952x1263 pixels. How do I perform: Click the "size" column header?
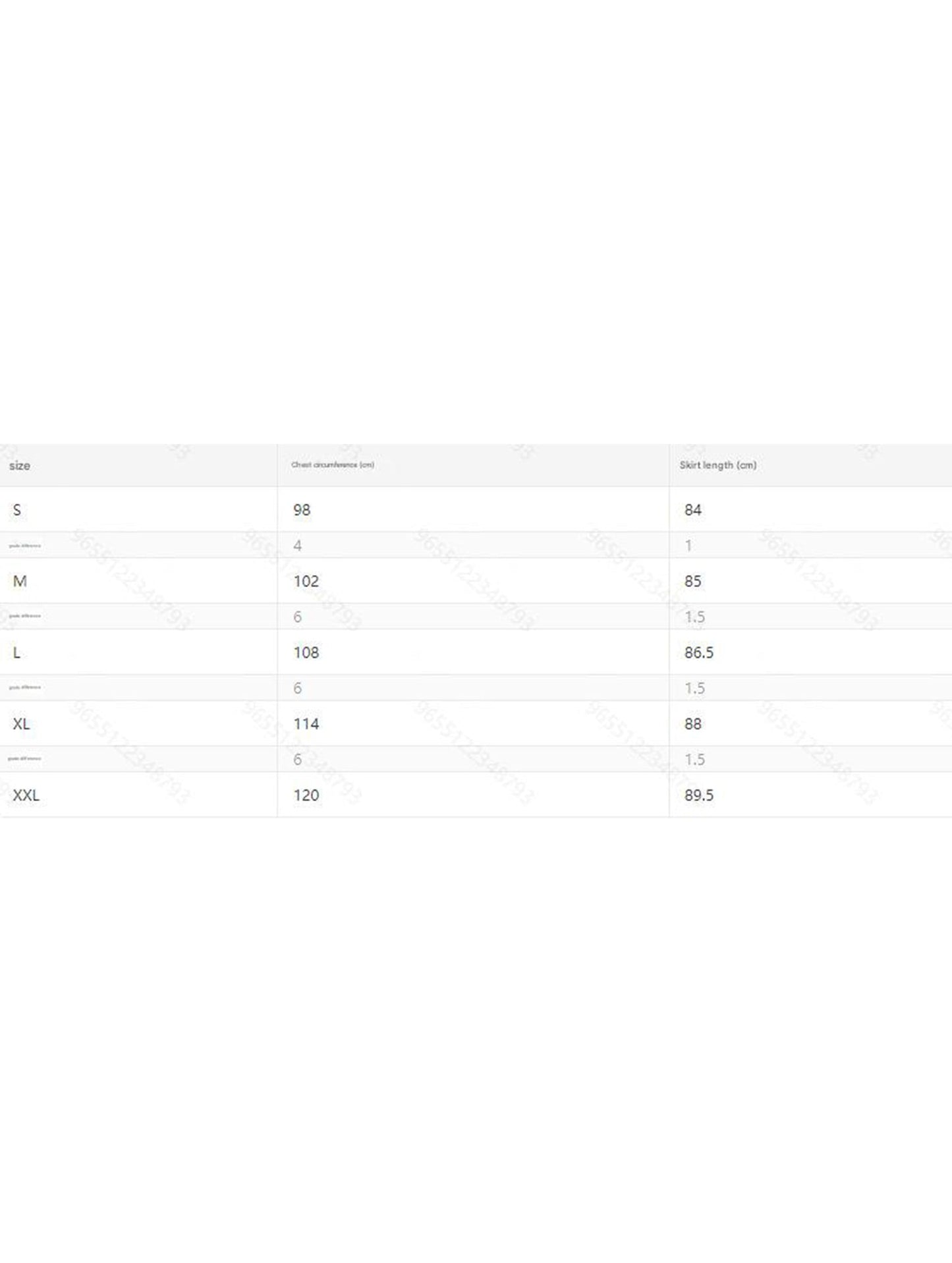(x=20, y=466)
